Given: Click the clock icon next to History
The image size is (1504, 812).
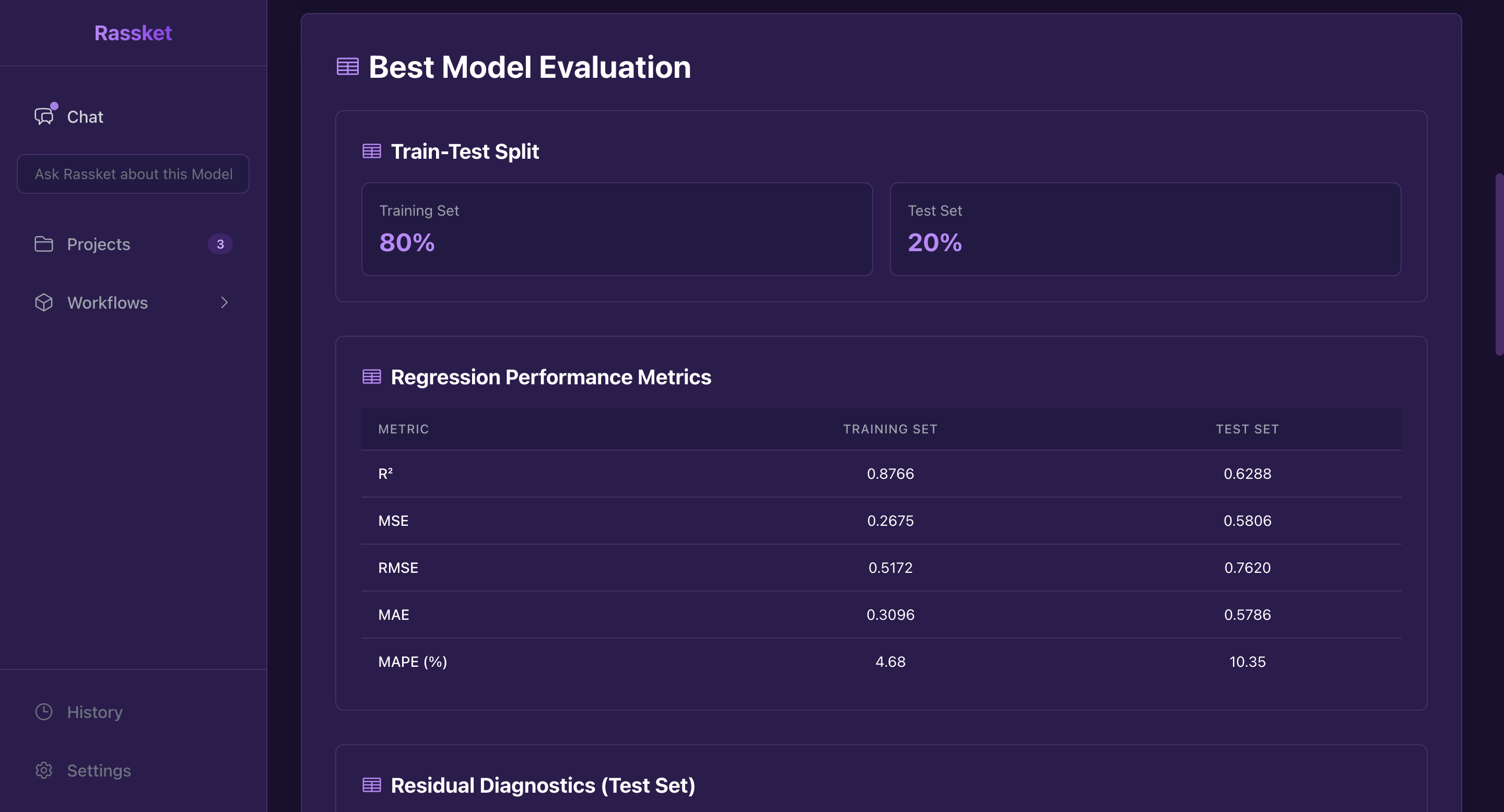Looking at the screenshot, I should (43, 712).
